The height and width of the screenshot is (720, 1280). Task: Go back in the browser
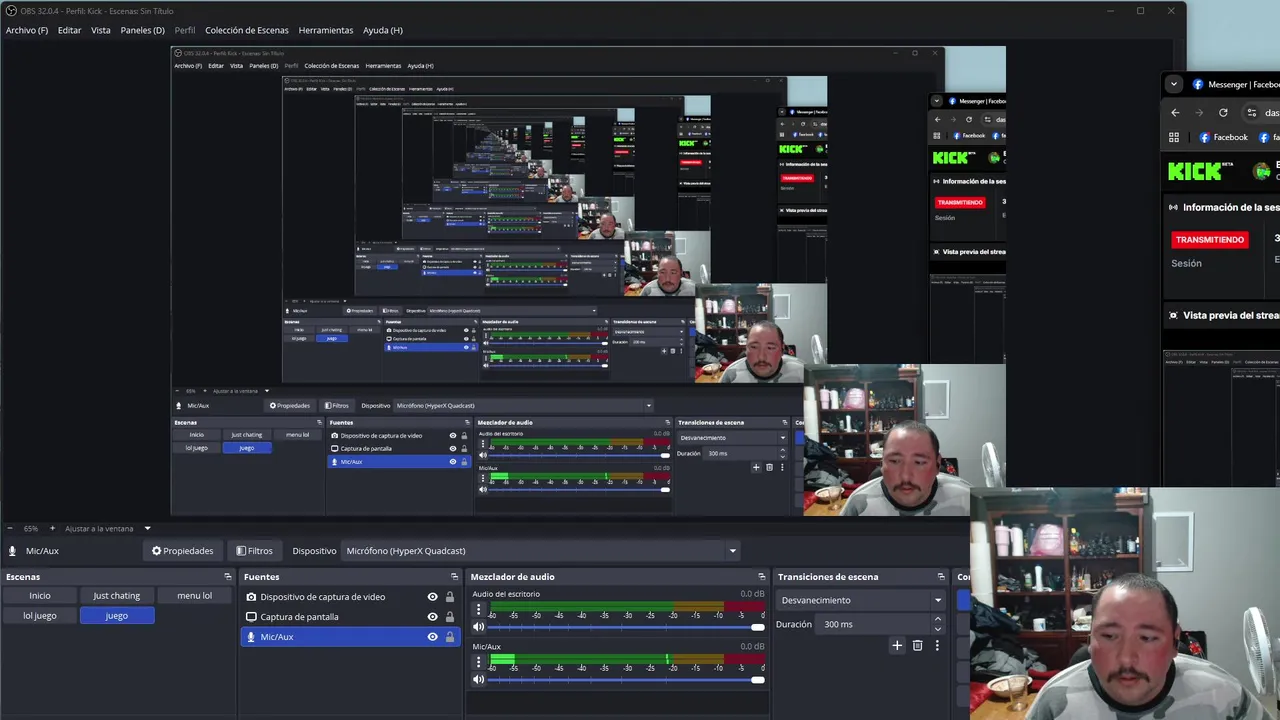pyautogui.click(x=1175, y=113)
